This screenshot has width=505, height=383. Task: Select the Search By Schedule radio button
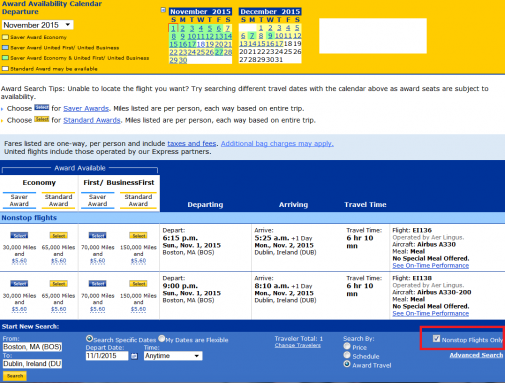coord(347,355)
